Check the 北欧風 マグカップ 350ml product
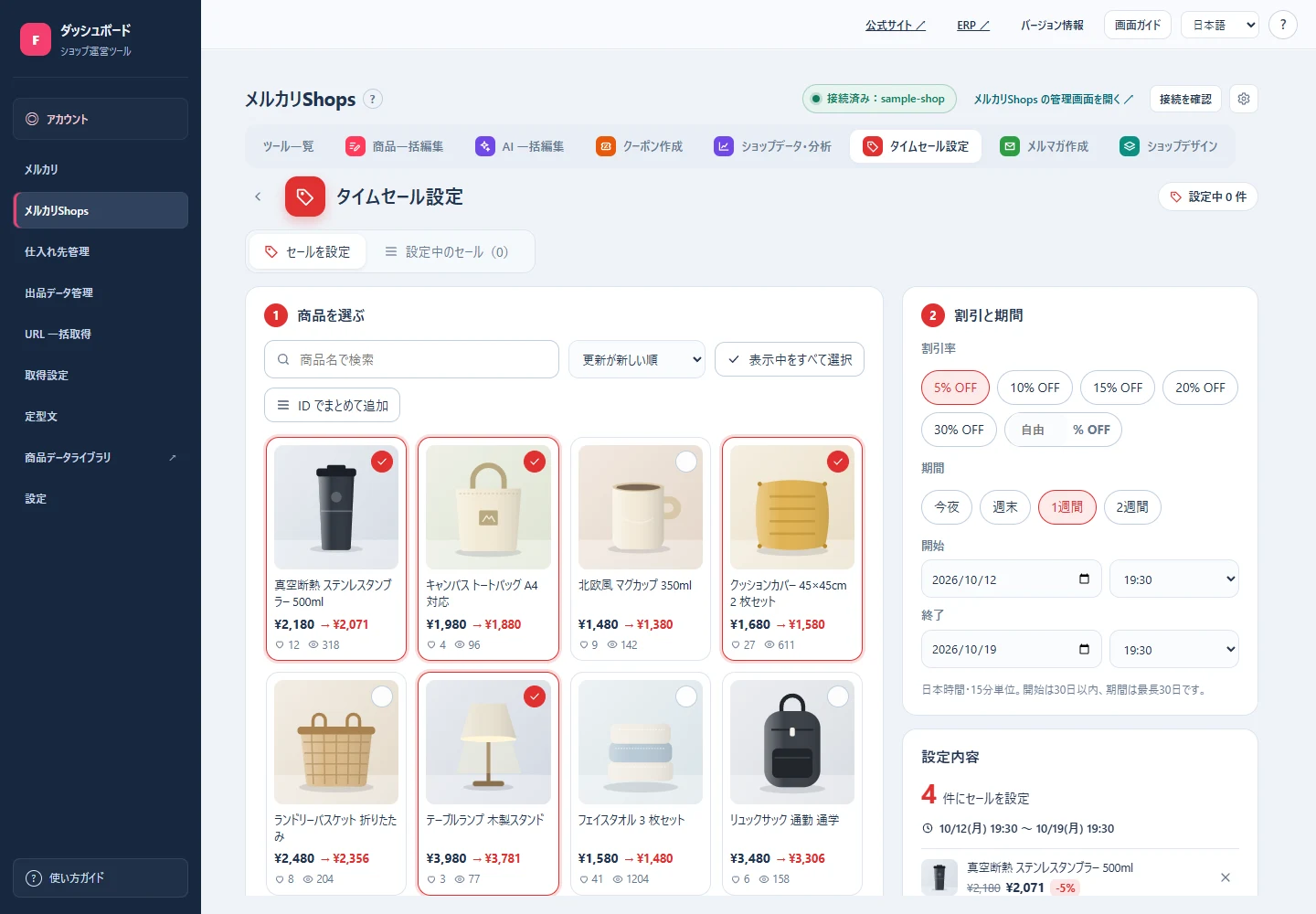Image resolution: width=1316 pixels, height=914 pixels. click(686, 462)
